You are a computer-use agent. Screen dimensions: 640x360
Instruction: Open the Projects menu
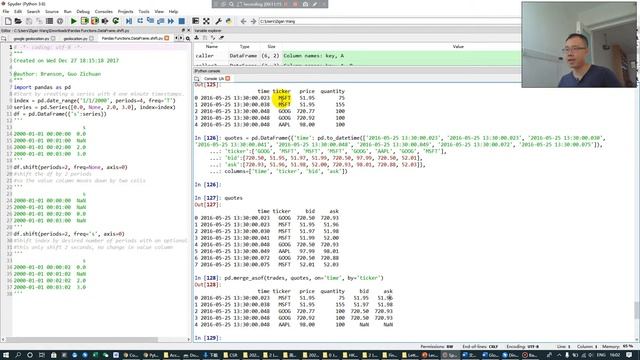click(x=125, y=11)
